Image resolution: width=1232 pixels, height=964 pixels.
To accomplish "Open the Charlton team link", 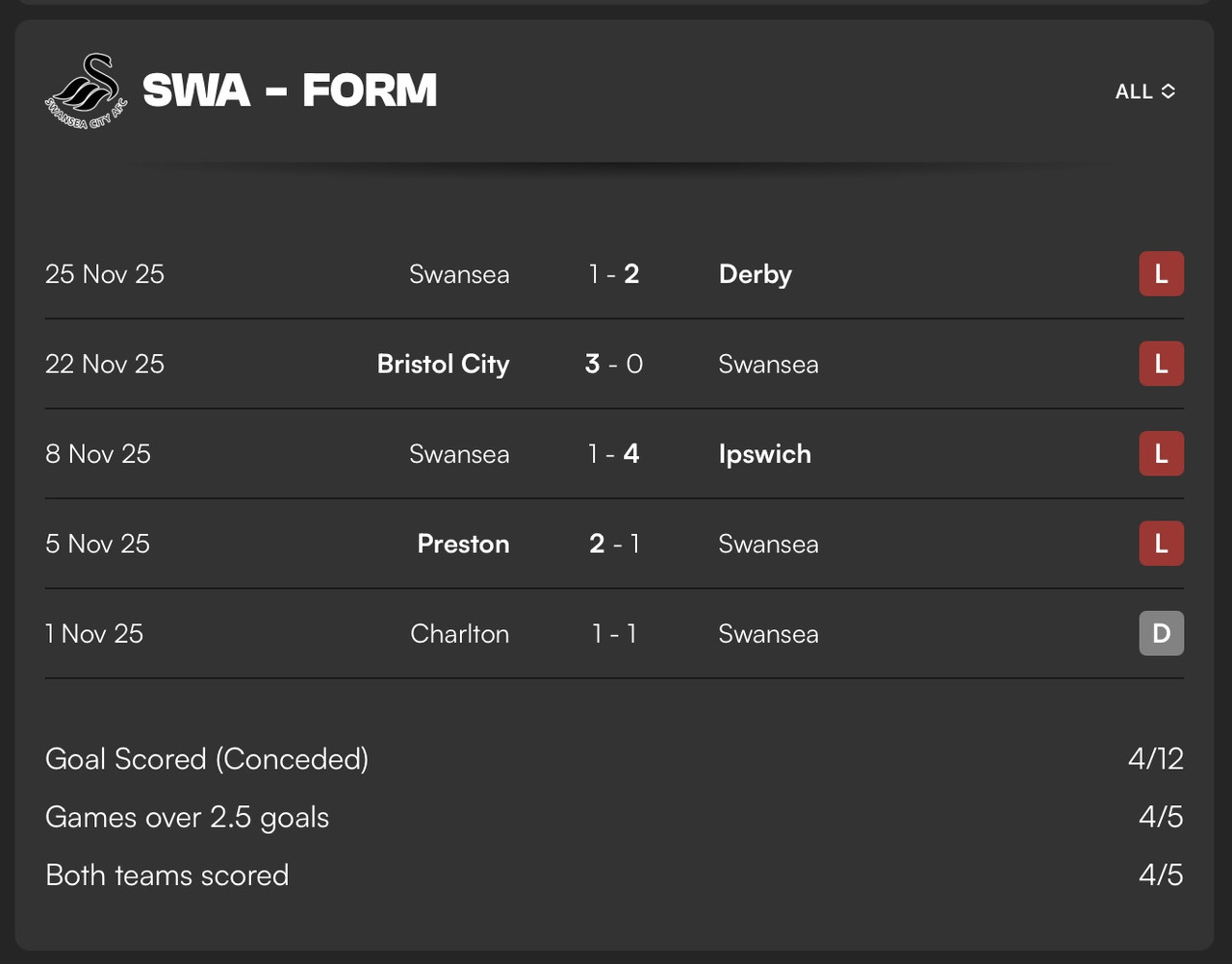I will pos(459,634).
